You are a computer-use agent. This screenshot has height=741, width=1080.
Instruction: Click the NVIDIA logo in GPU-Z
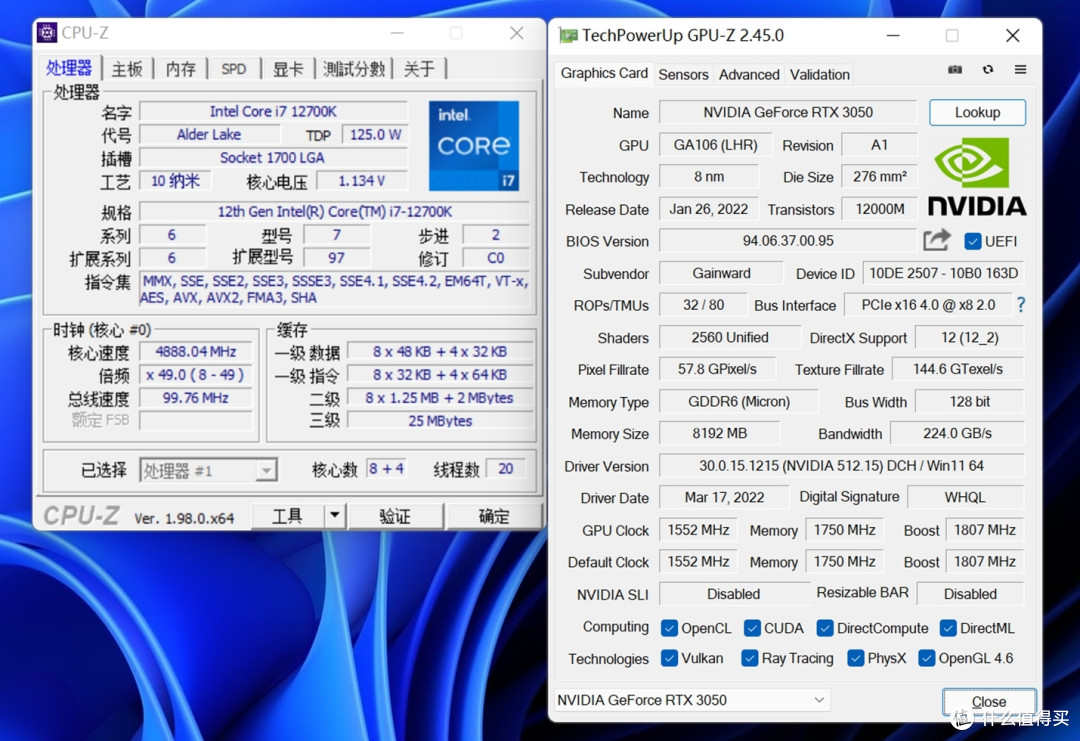[x=977, y=177]
